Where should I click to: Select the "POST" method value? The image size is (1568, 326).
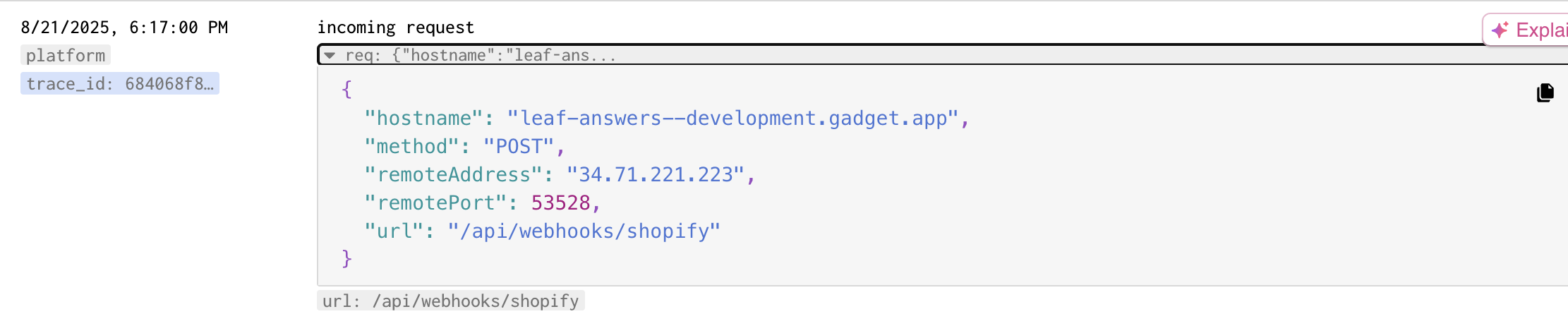click(x=519, y=147)
